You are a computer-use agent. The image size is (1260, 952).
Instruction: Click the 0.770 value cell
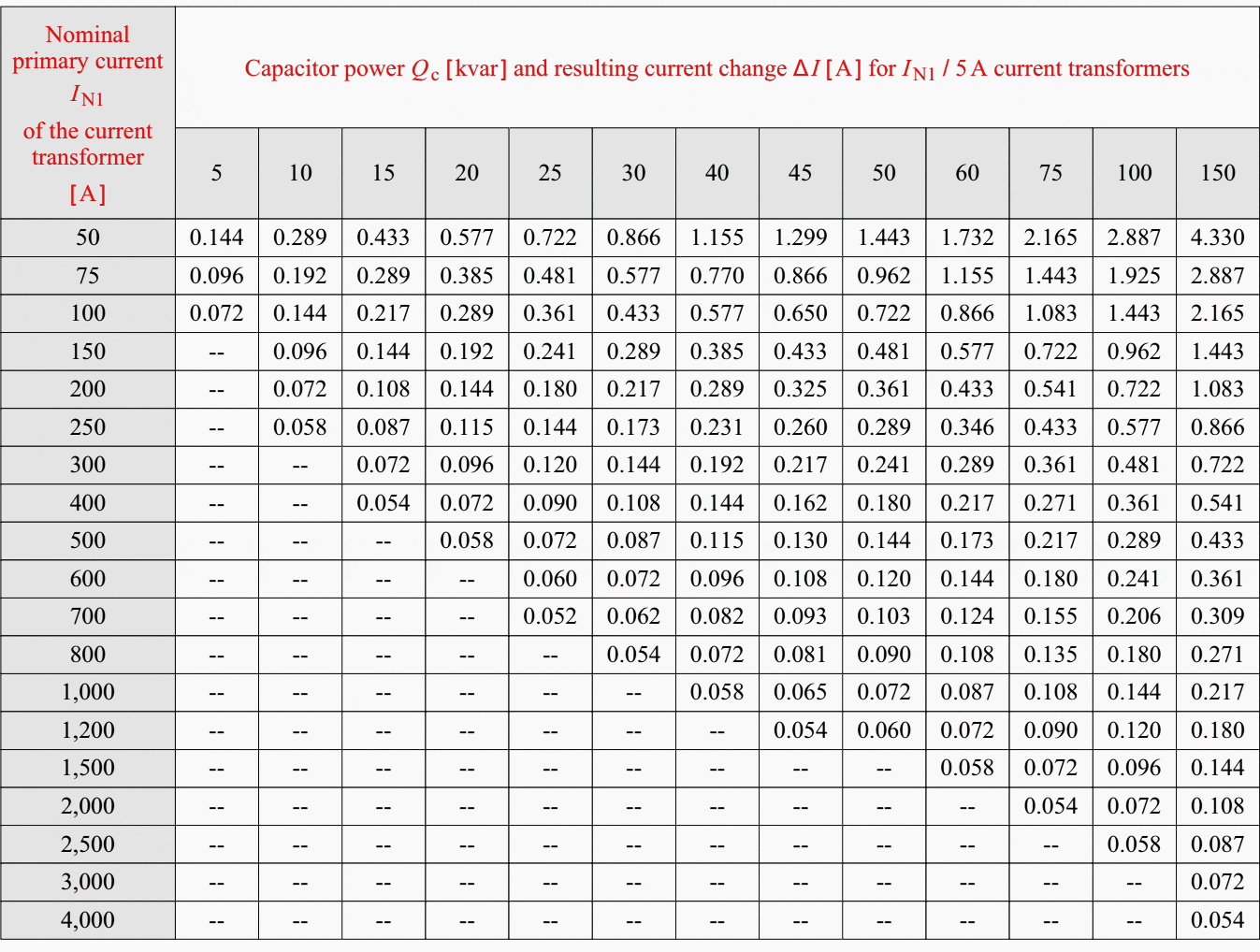(x=717, y=276)
